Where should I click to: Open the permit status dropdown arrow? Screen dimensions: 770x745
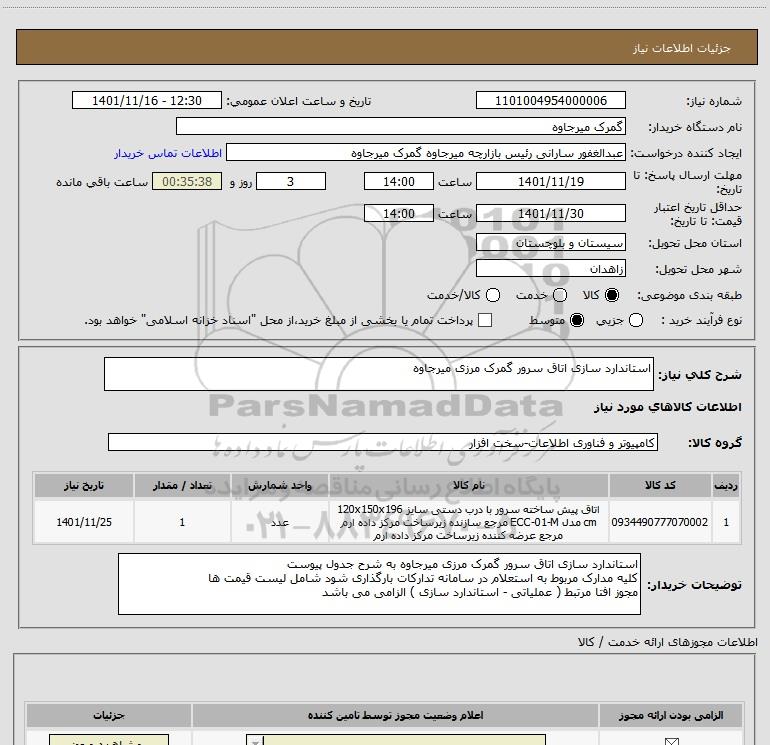(255, 741)
